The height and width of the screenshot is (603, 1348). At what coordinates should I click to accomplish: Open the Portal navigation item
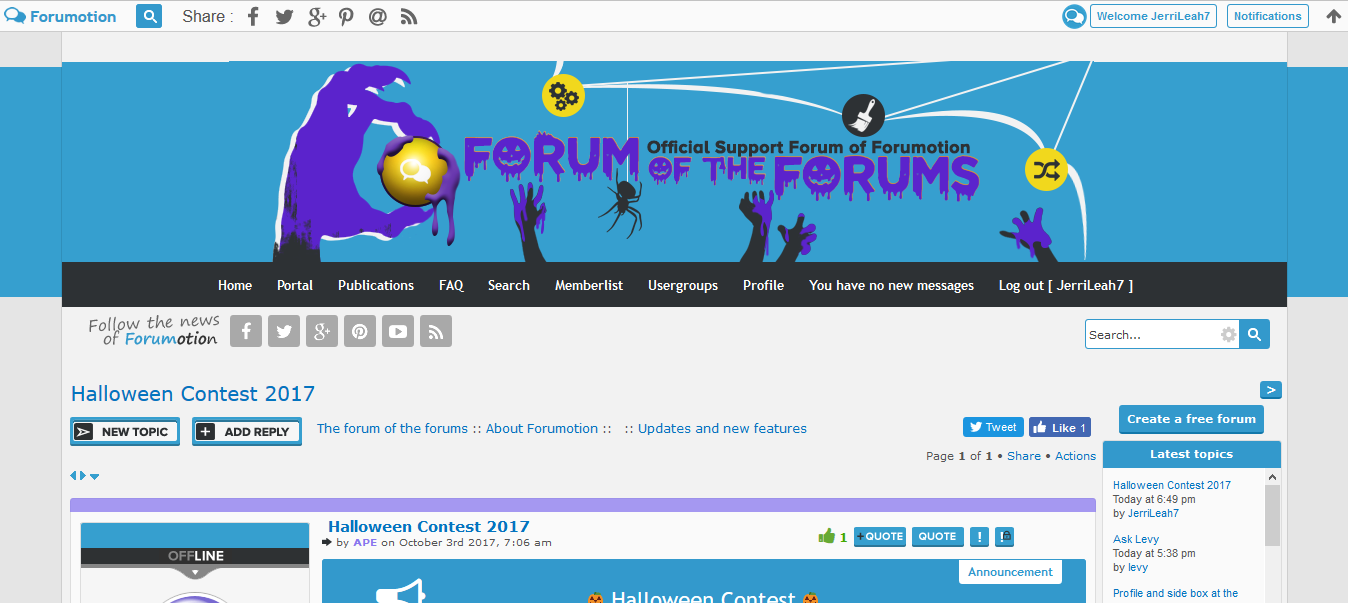coord(295,285)
